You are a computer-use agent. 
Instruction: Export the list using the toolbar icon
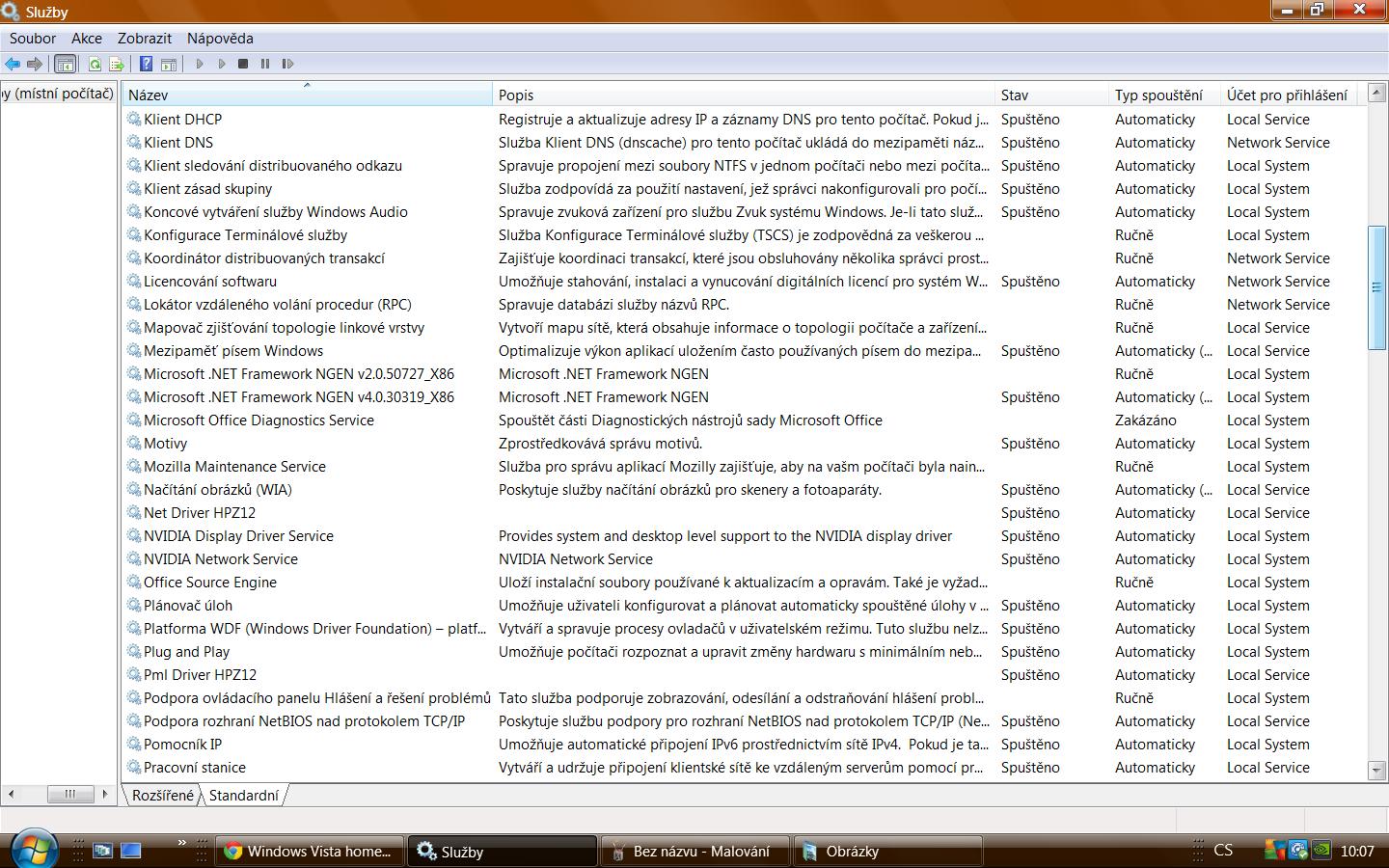point(117,64)
